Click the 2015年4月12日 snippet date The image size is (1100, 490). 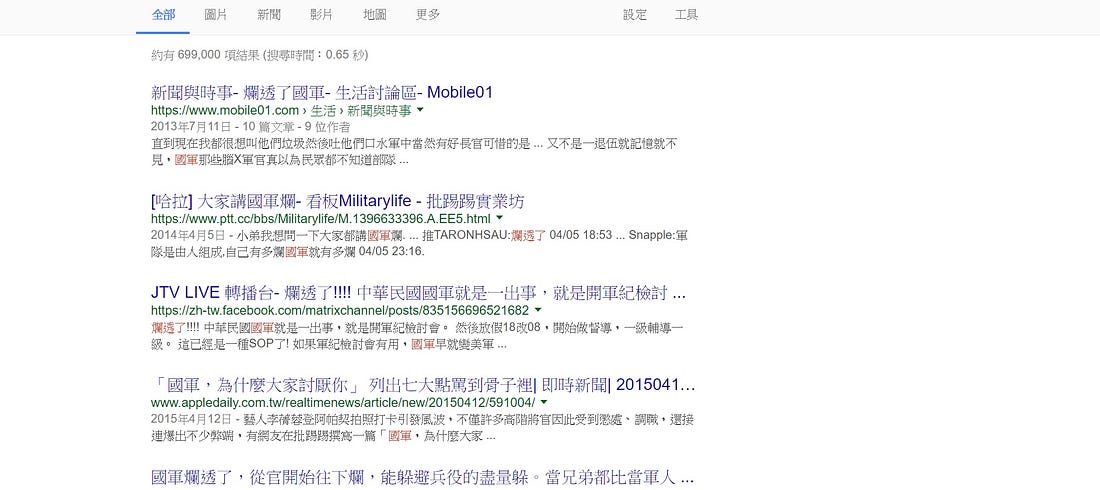point(191,419)
